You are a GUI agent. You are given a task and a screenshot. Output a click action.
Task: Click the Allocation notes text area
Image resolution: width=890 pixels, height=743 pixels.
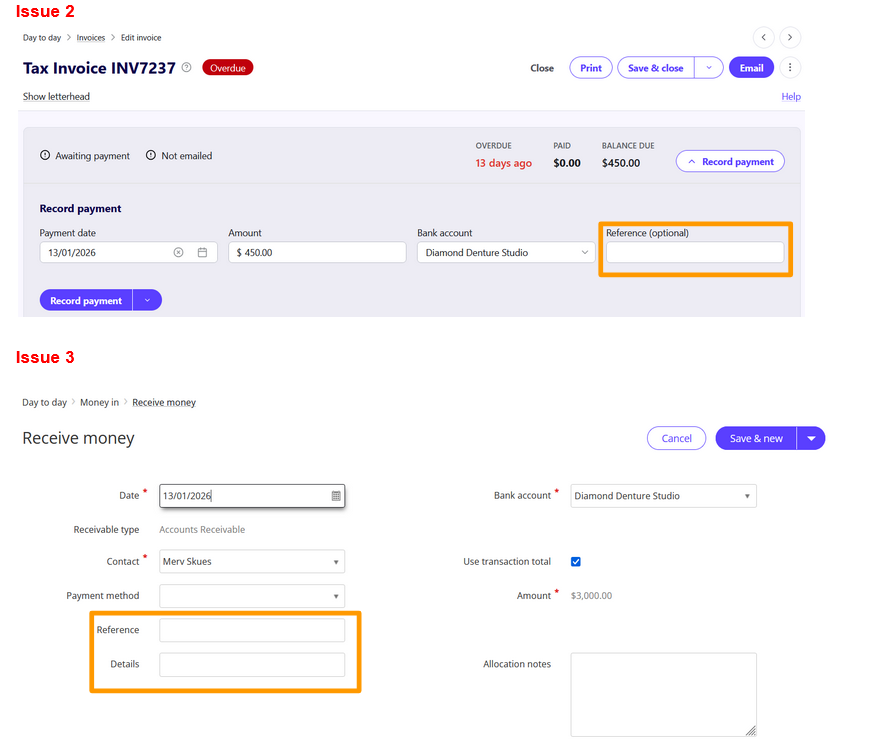tap(664, 695)
